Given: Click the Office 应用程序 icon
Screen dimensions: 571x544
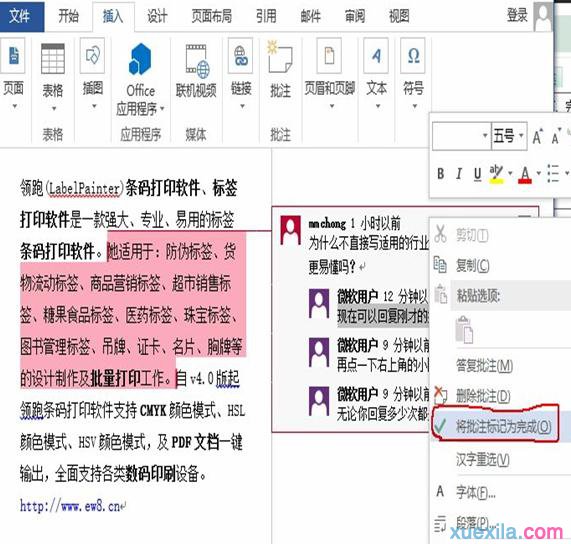Looking at the screenshot, I should [x=140, y=59].
